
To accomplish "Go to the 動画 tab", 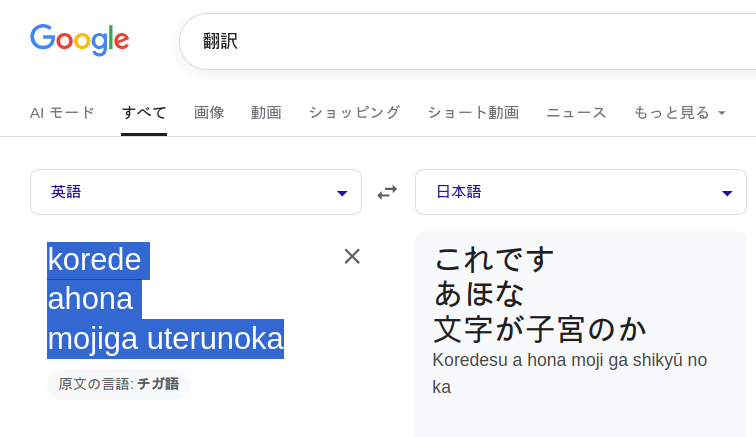I will coord(266,113).
